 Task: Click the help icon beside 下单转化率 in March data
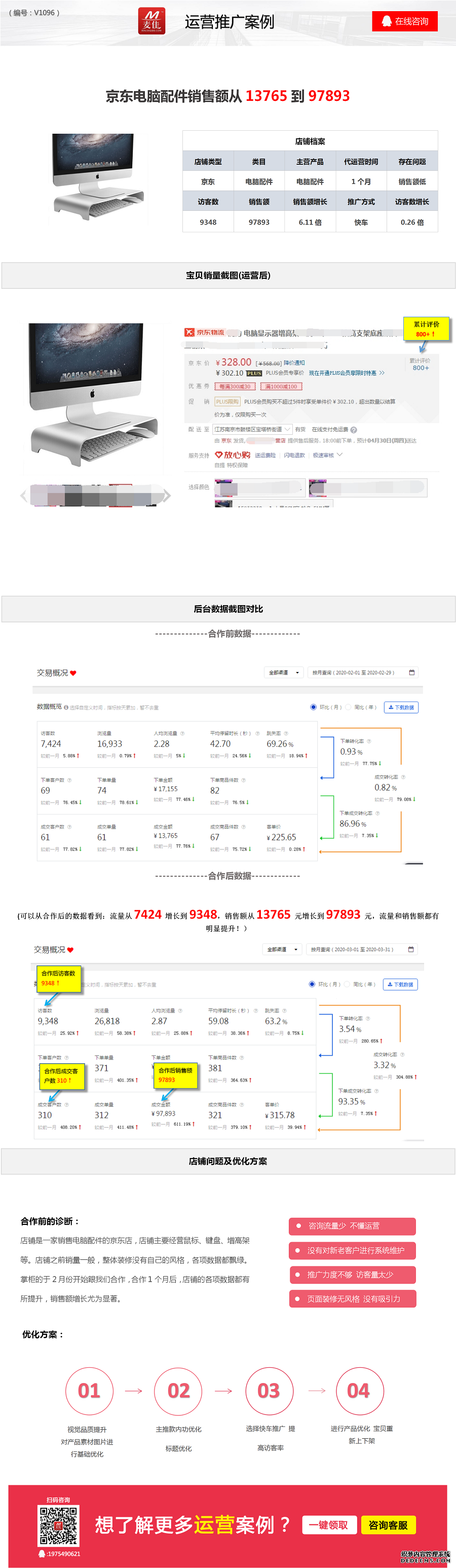click(x=368, y=1018)
